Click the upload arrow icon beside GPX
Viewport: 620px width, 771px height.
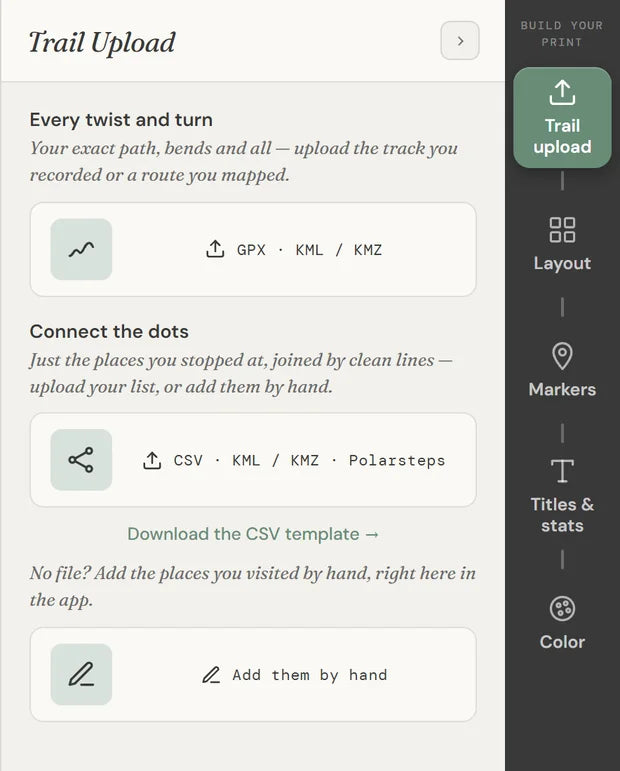pyautogui.click(x=215, y=249)
